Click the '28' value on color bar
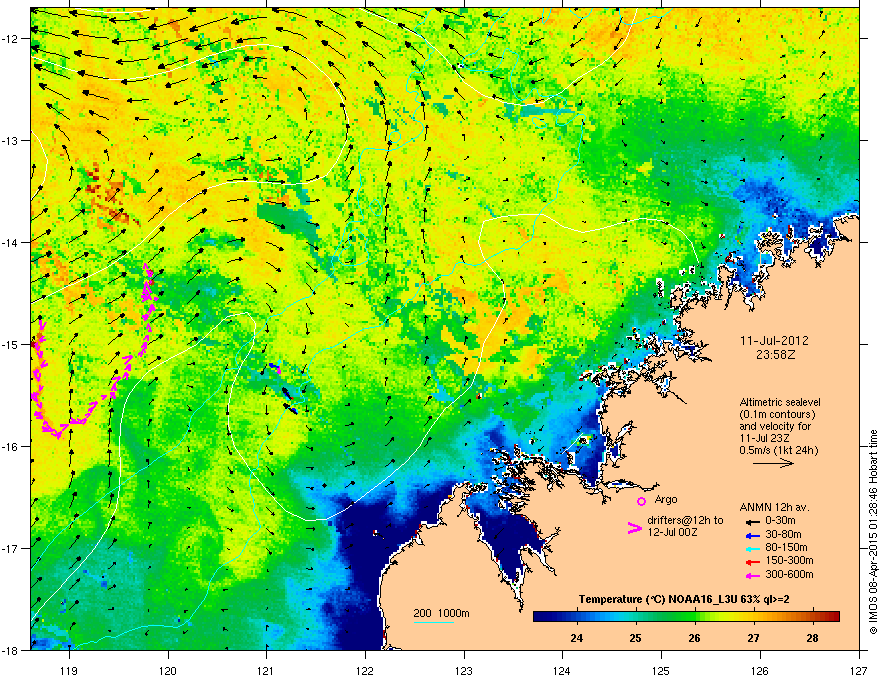The image size is (880, 680). [813, 638]
